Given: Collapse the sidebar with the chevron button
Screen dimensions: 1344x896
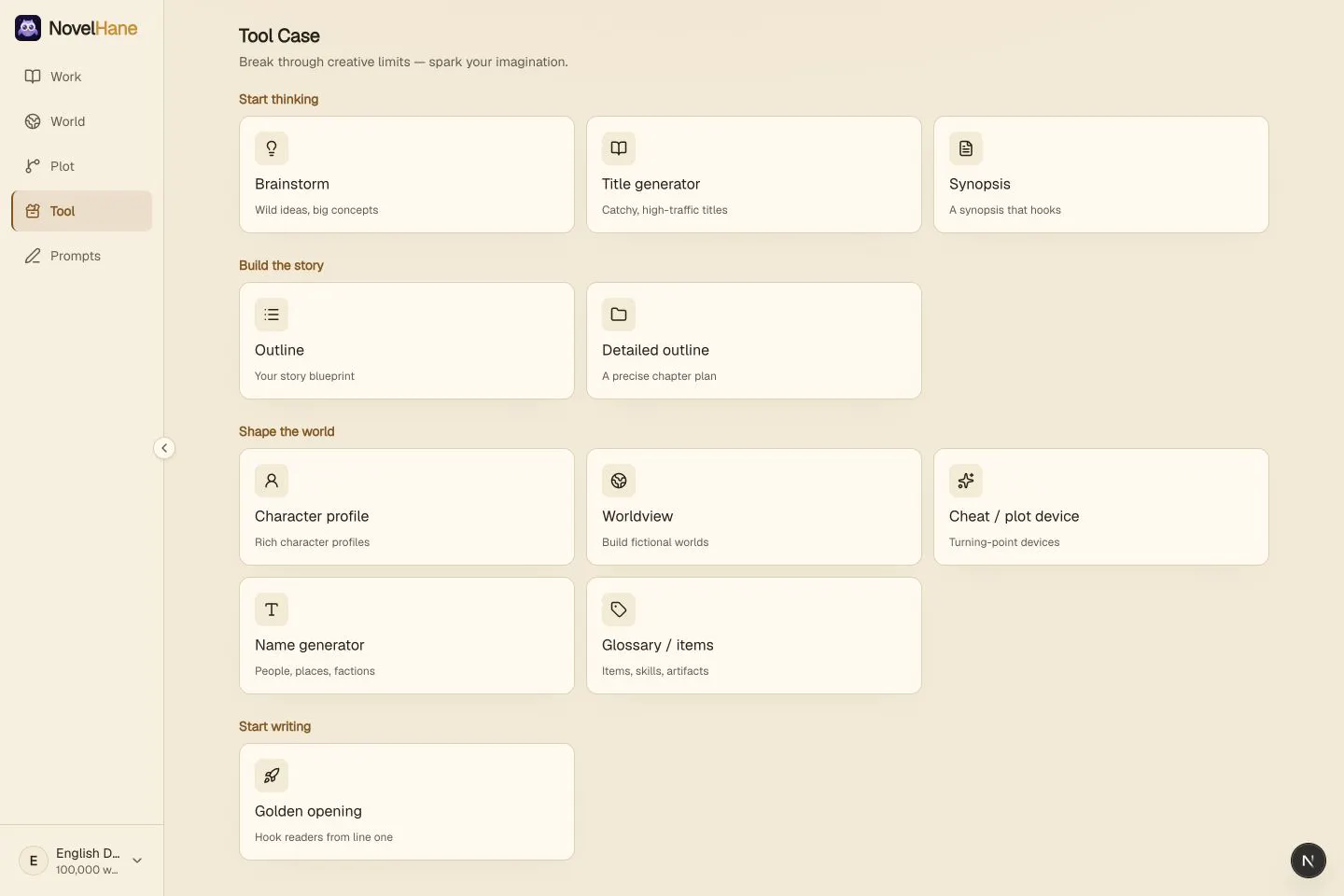Looking at the screenshot, I should tap(164, 448).
